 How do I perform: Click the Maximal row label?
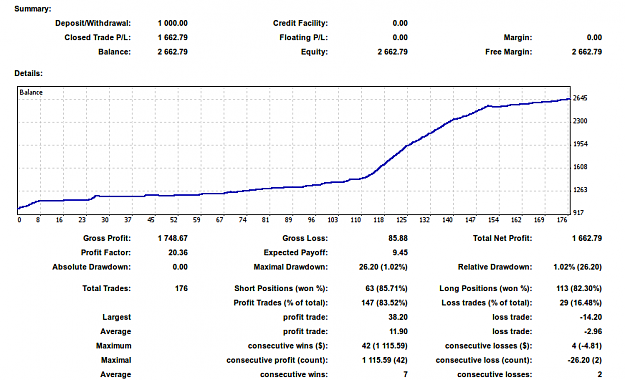[116, 360]
